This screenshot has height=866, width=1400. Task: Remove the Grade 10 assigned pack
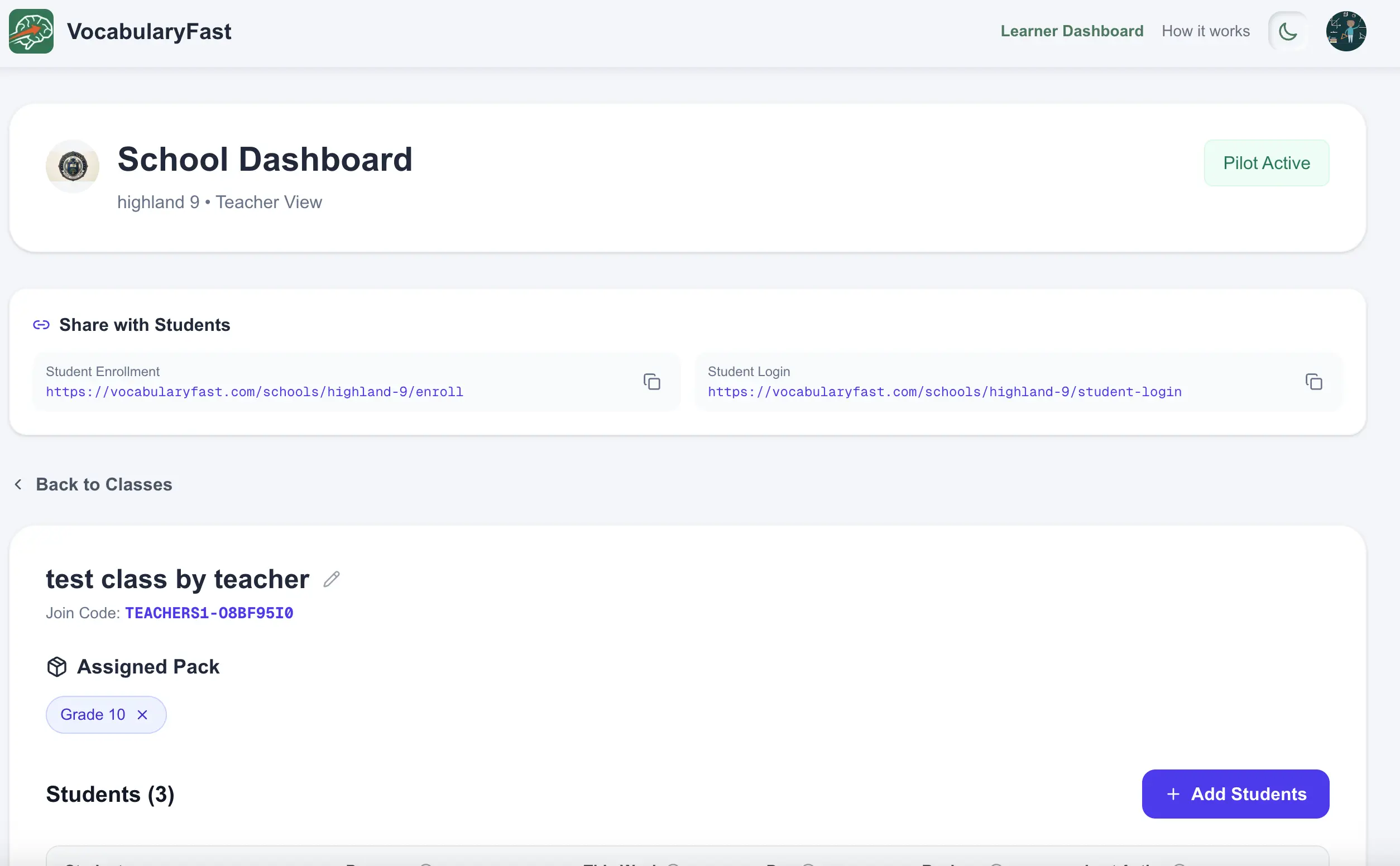pyautogui.click(x=142, y=714)
